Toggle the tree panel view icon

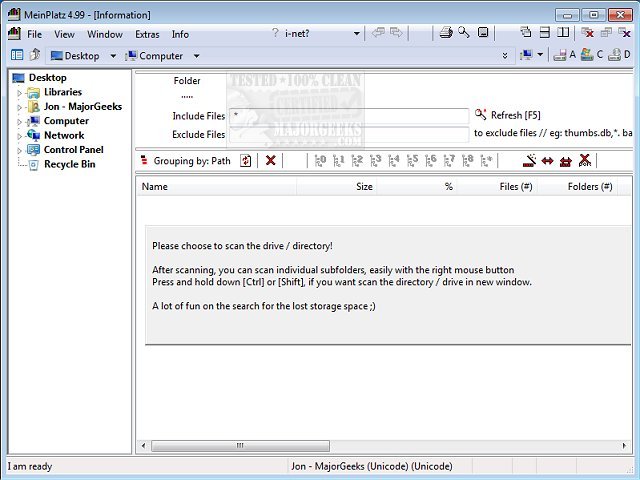pos(17,55)
